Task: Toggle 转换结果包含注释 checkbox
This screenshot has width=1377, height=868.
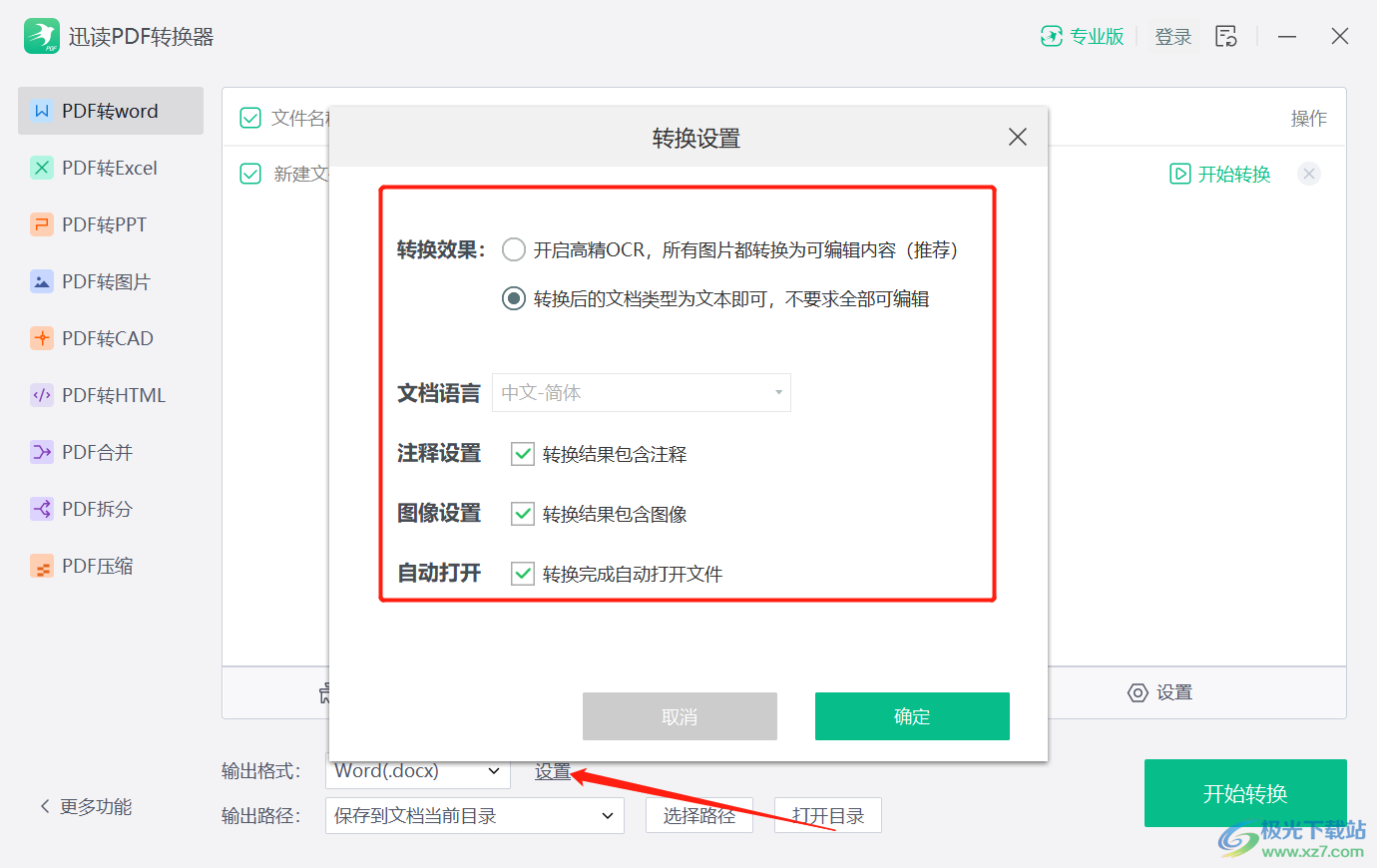Action: (523, 454)
